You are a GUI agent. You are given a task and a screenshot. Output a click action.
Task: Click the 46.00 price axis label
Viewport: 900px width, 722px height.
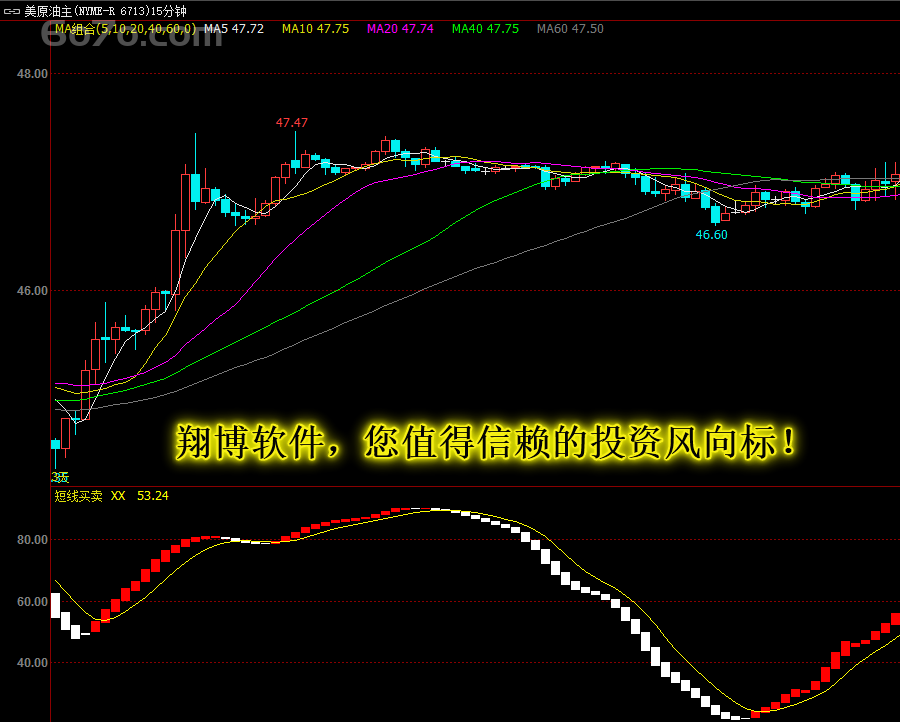click(32, 290)
